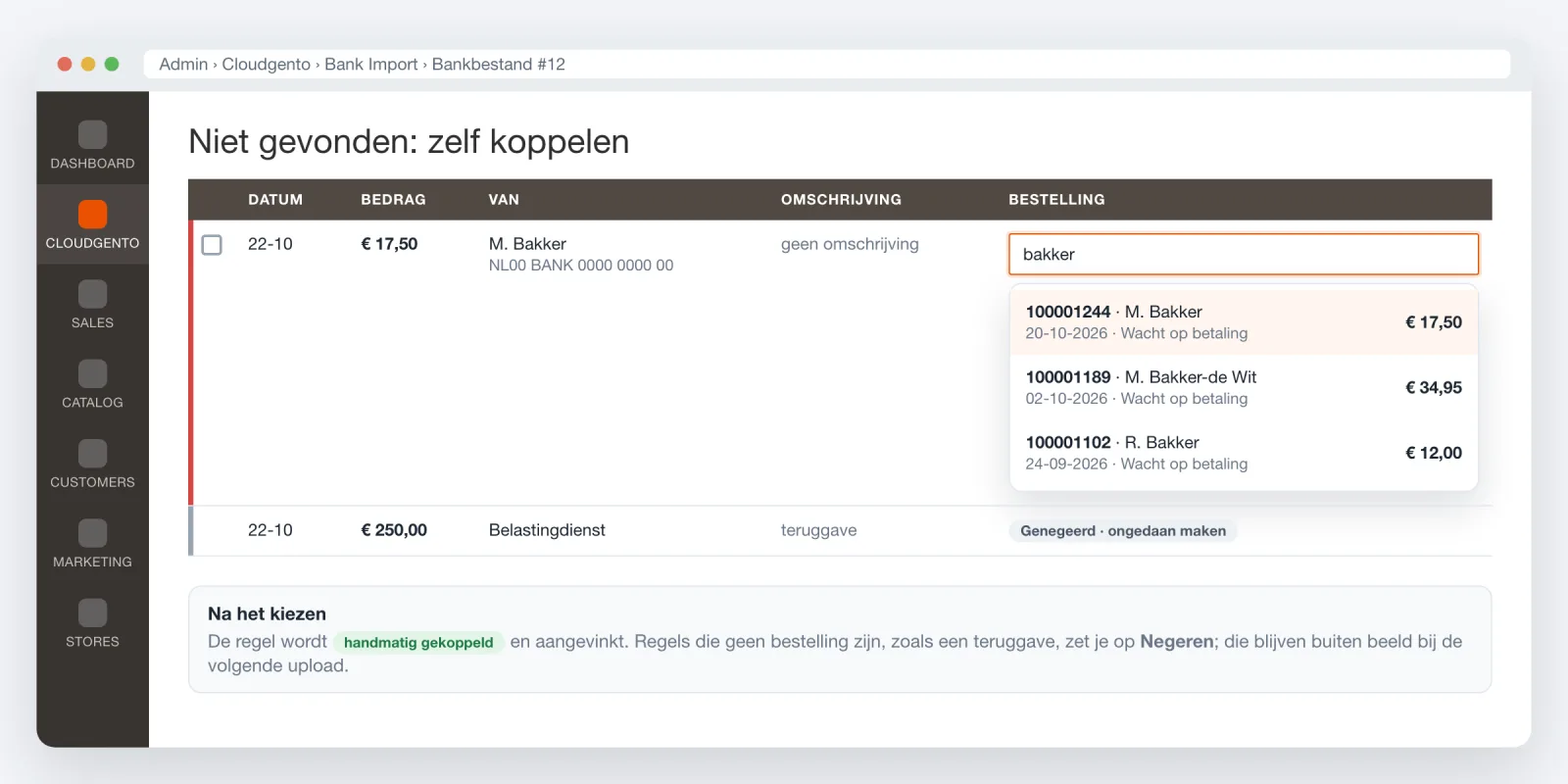Focus the order search field containing 'bakker'
The width and height of the screenshot is (1568, 784).
(1244, 254)
